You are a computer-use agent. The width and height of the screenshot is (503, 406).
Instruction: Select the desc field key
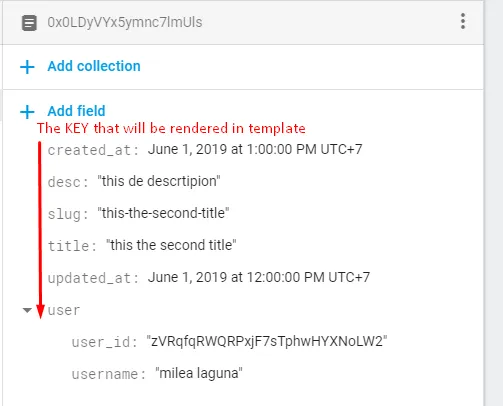coord(68,182)
